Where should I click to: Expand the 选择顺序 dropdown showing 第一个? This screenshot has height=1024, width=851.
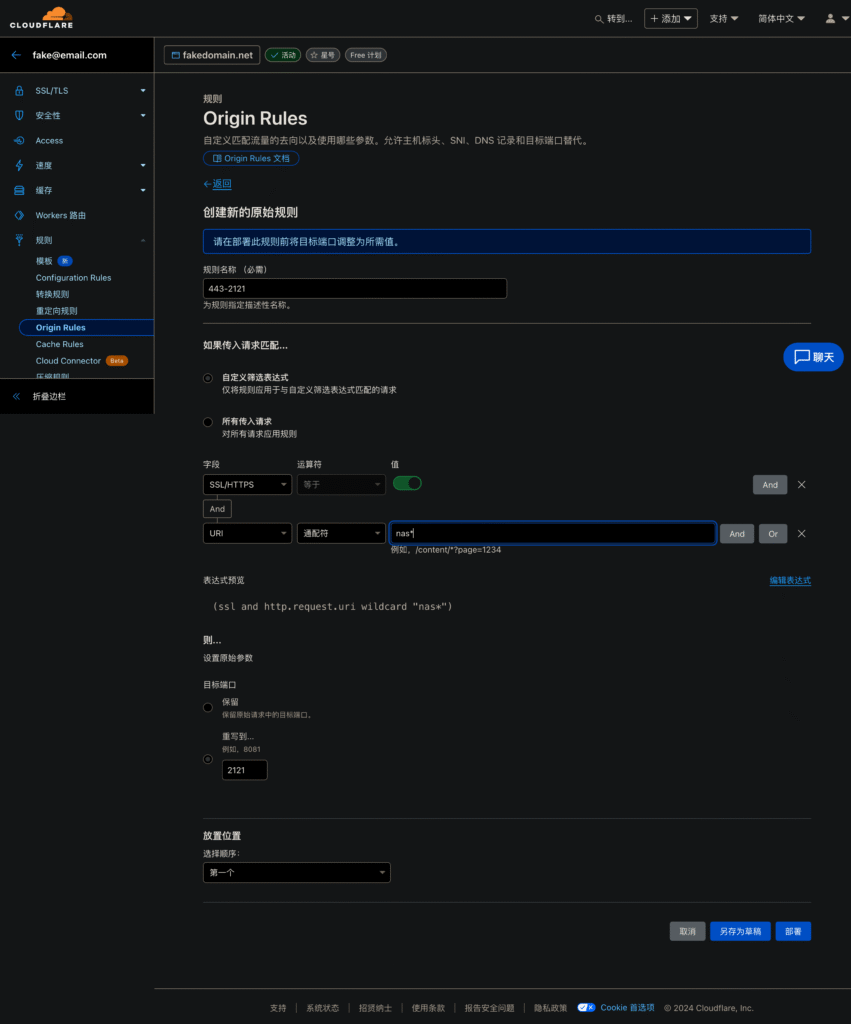click(x=296, y=873)
